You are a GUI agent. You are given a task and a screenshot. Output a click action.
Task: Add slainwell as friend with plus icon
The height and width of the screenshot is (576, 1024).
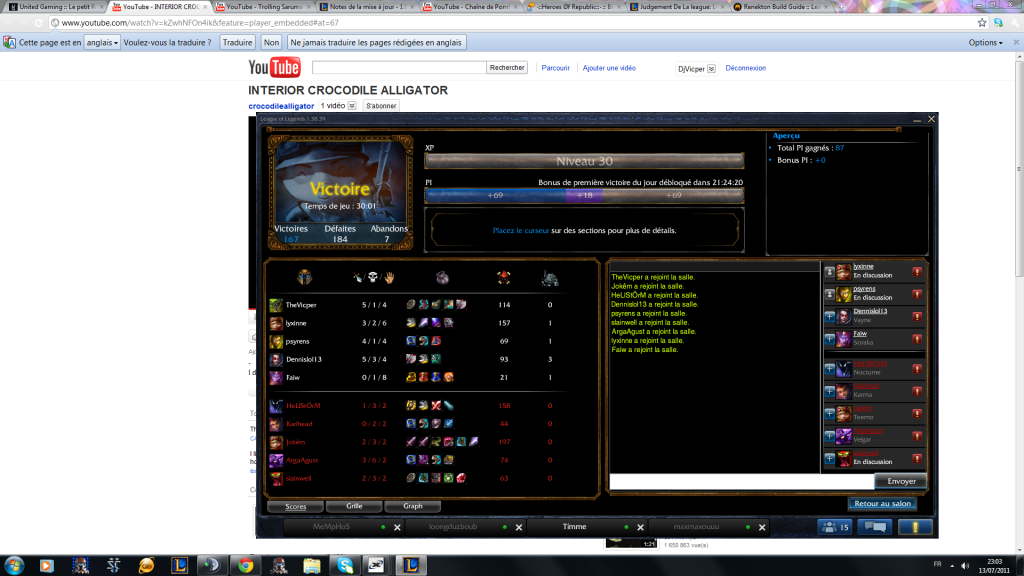coord(829,458)
